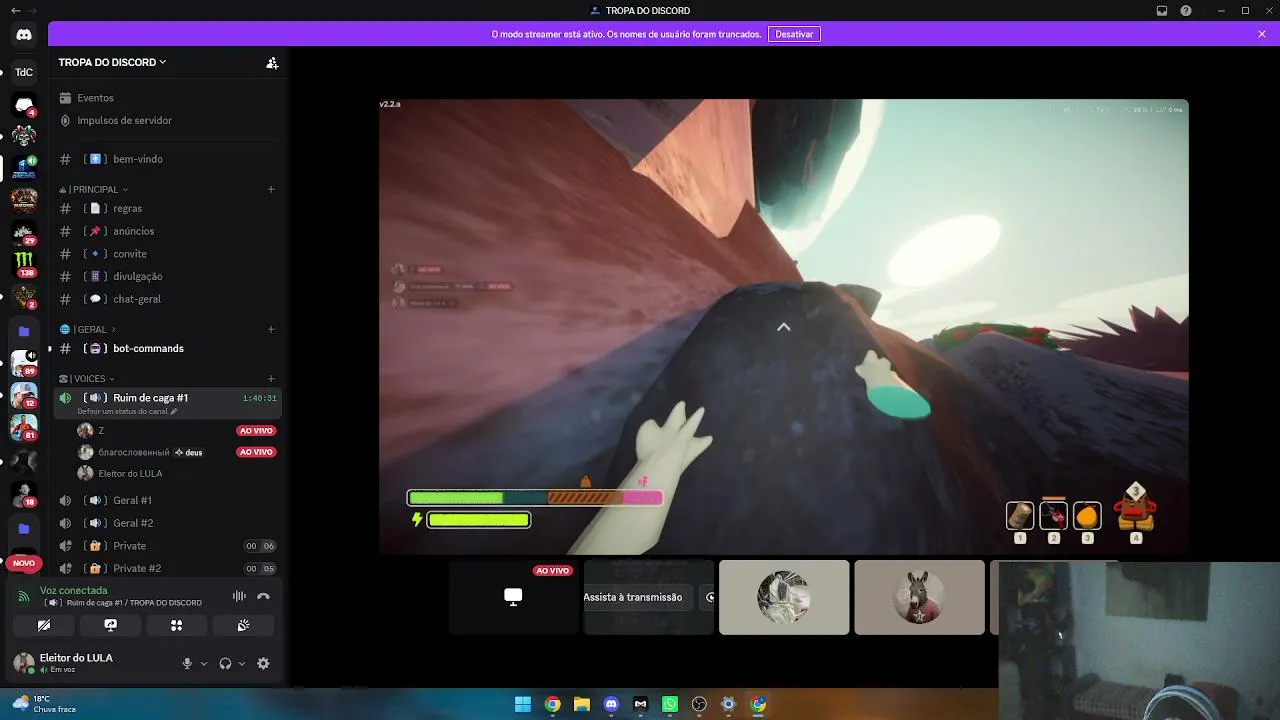The width and height of the screenshot is (1280, 720).
Task: Open the main game stream view
Action: coord(784,326)
